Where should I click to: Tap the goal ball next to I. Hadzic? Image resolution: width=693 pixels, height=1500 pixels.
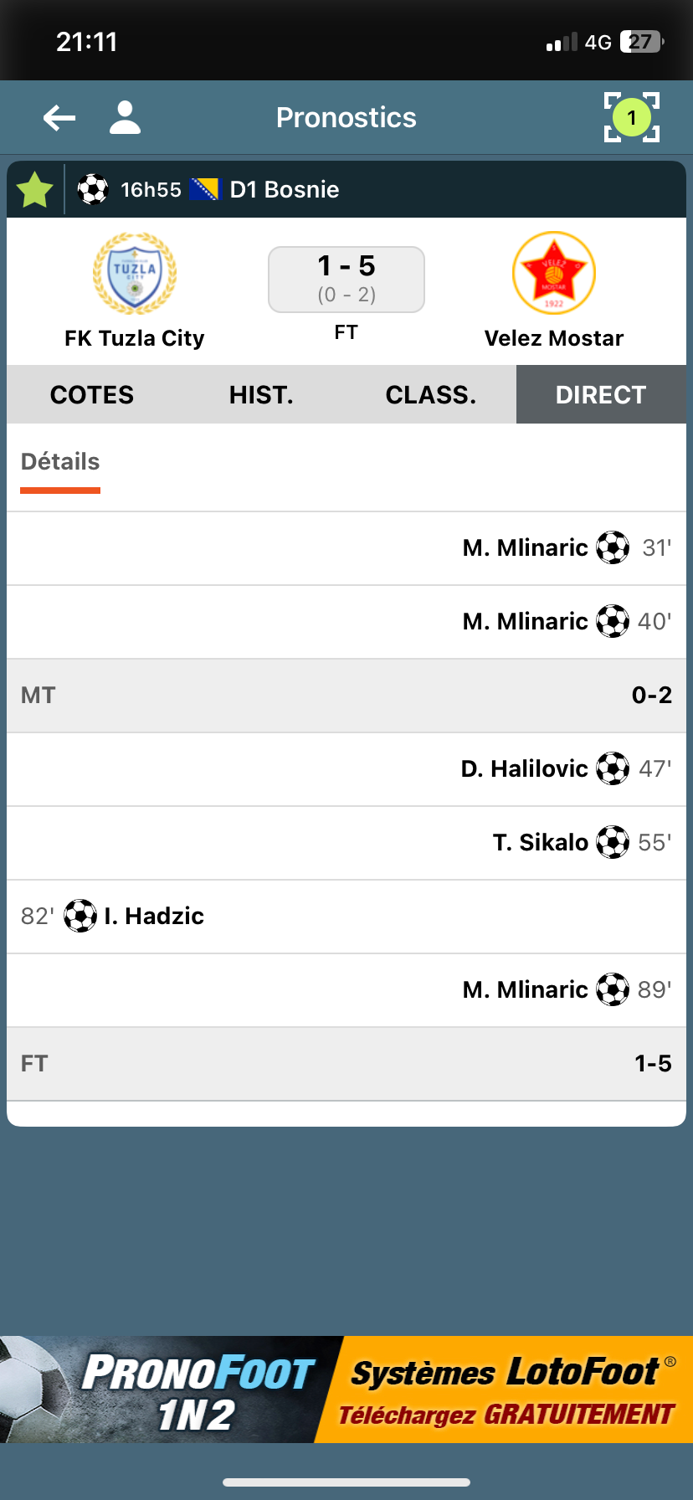pos(80,916)
